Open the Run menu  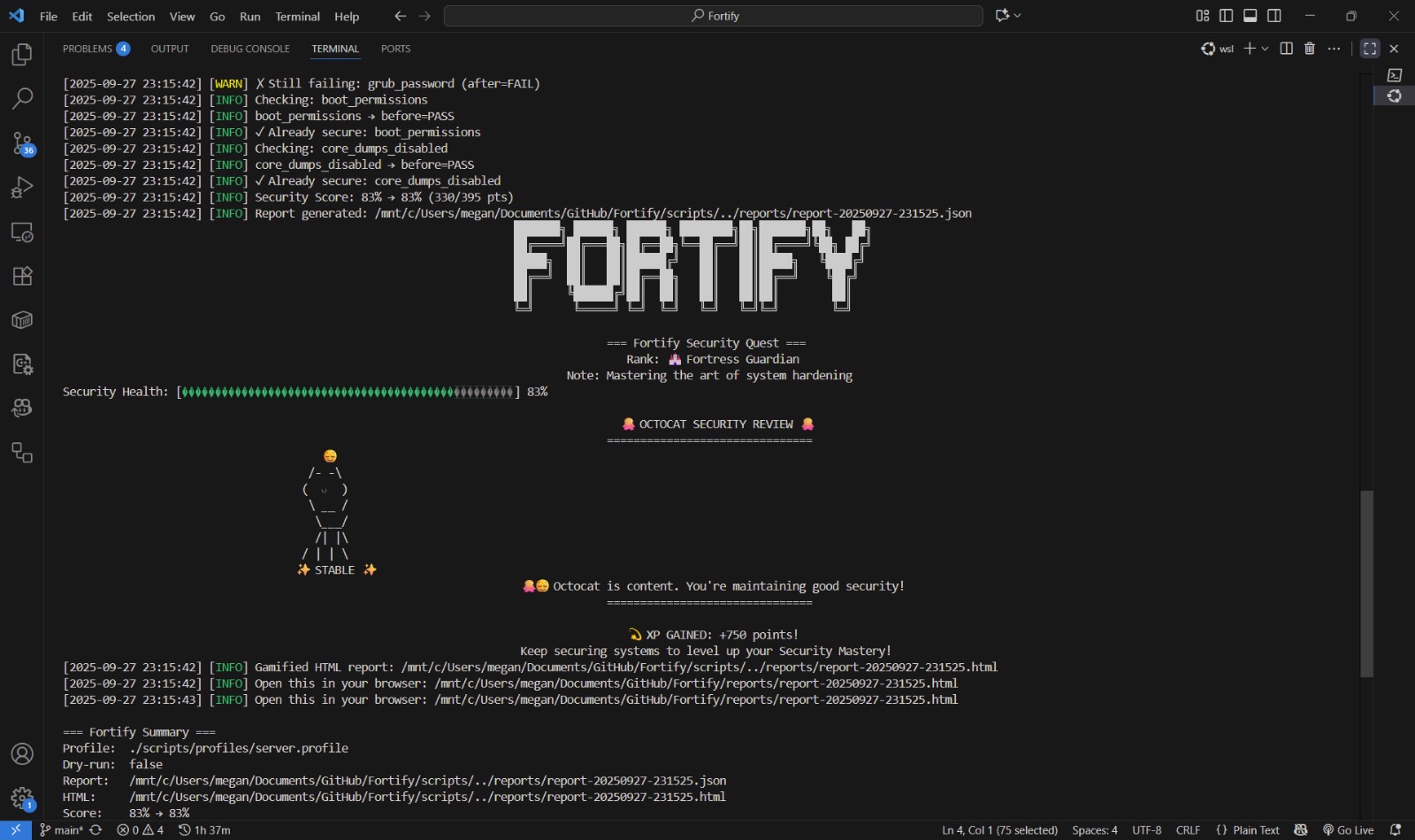click(x=250, y=16)
